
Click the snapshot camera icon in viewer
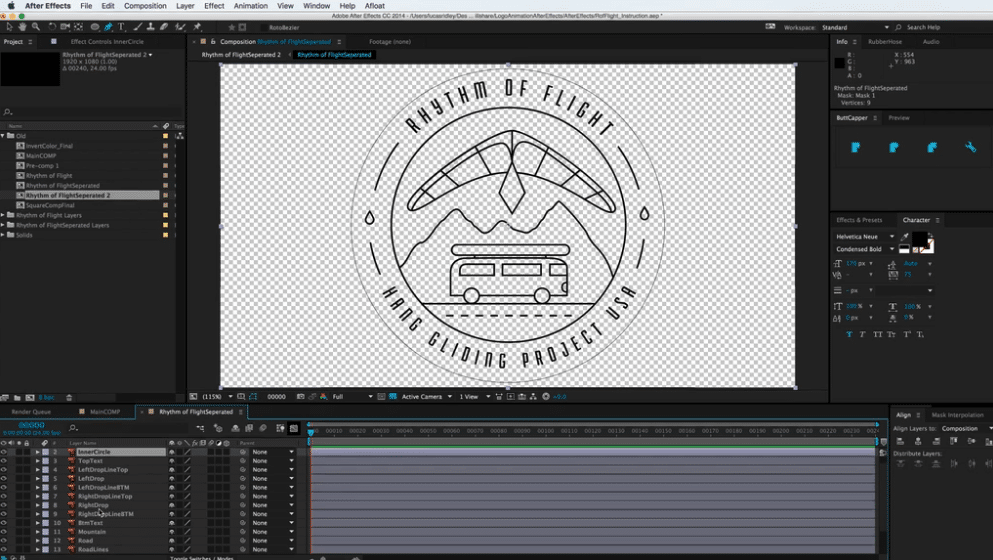(x=301, y=397)
